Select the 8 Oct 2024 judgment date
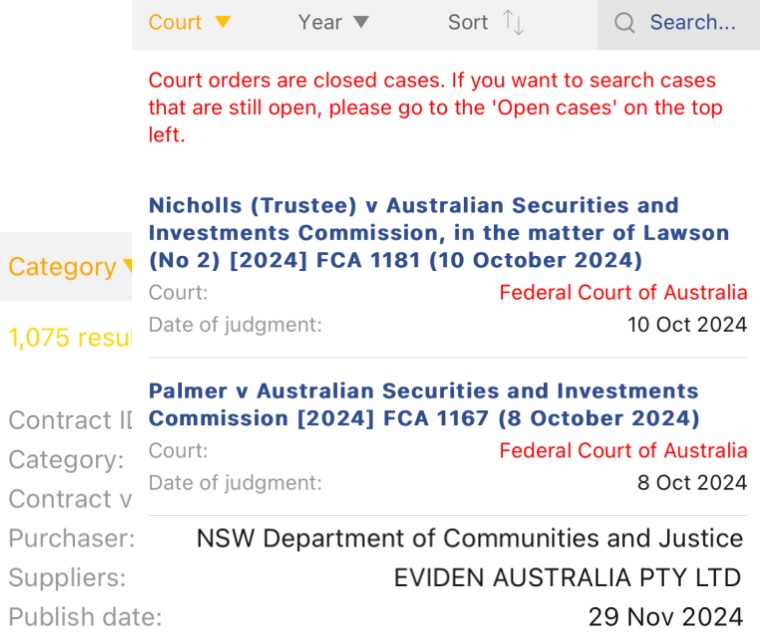The width and height of the screenshot is (760, 641). coord(692,482)
